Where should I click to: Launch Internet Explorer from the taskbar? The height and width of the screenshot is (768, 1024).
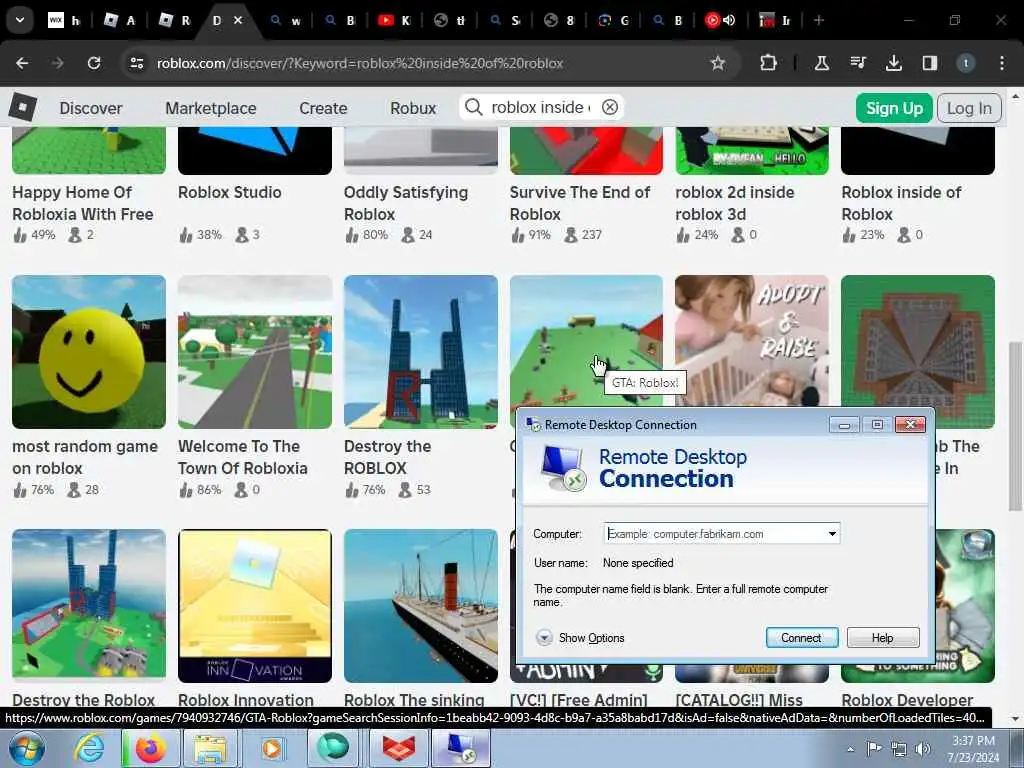[x=89, y=748]
